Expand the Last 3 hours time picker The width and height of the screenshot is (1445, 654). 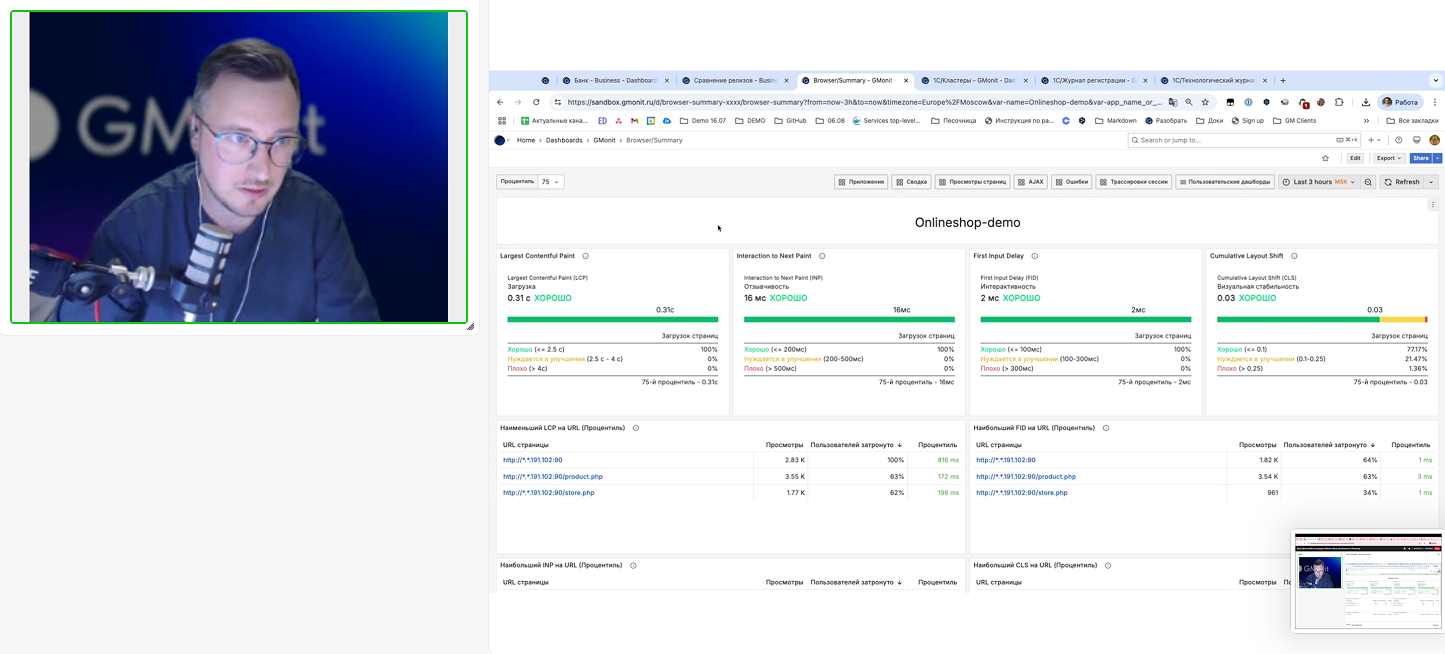[1318, 182]
